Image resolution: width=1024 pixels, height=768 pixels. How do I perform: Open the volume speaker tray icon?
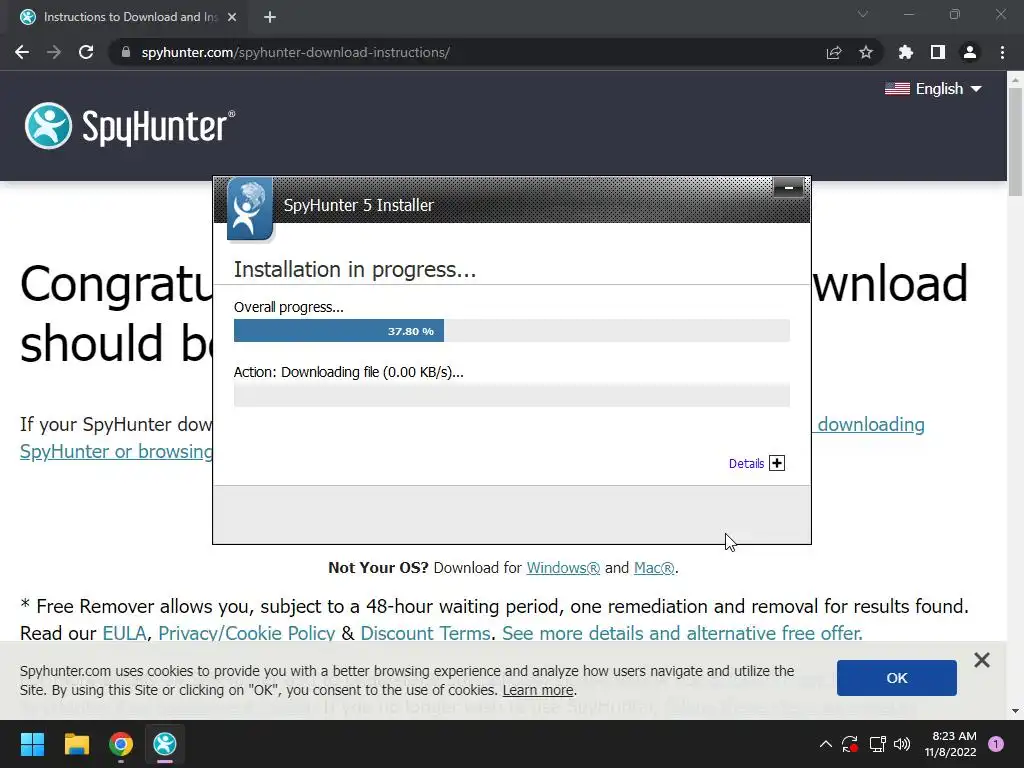[902, 744]
